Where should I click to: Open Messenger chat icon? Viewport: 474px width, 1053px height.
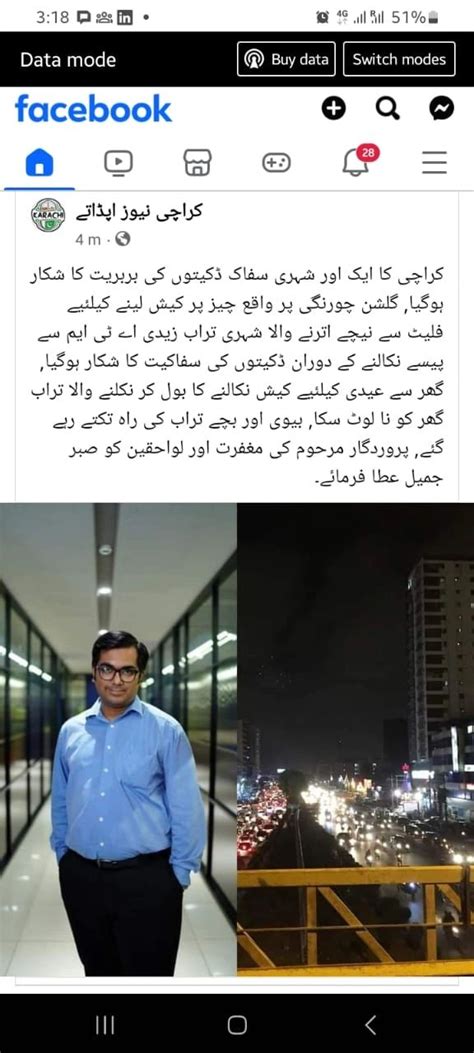tap(441, 108)
